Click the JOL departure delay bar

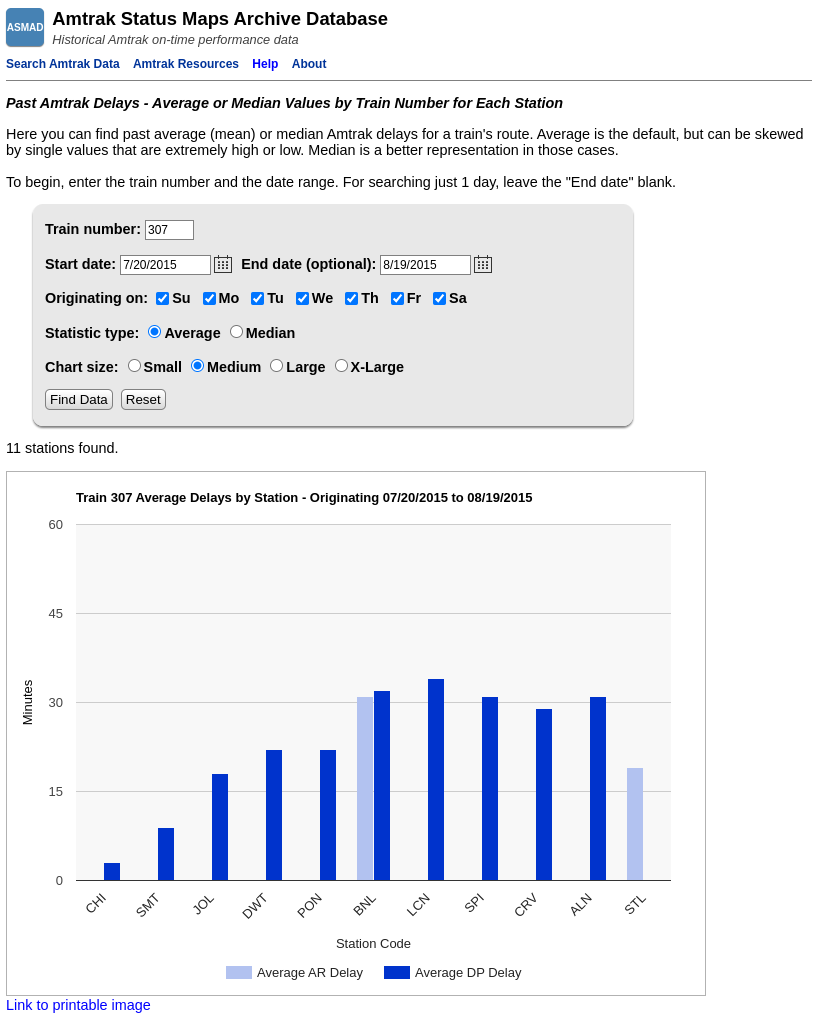click(x=220, y=828)
